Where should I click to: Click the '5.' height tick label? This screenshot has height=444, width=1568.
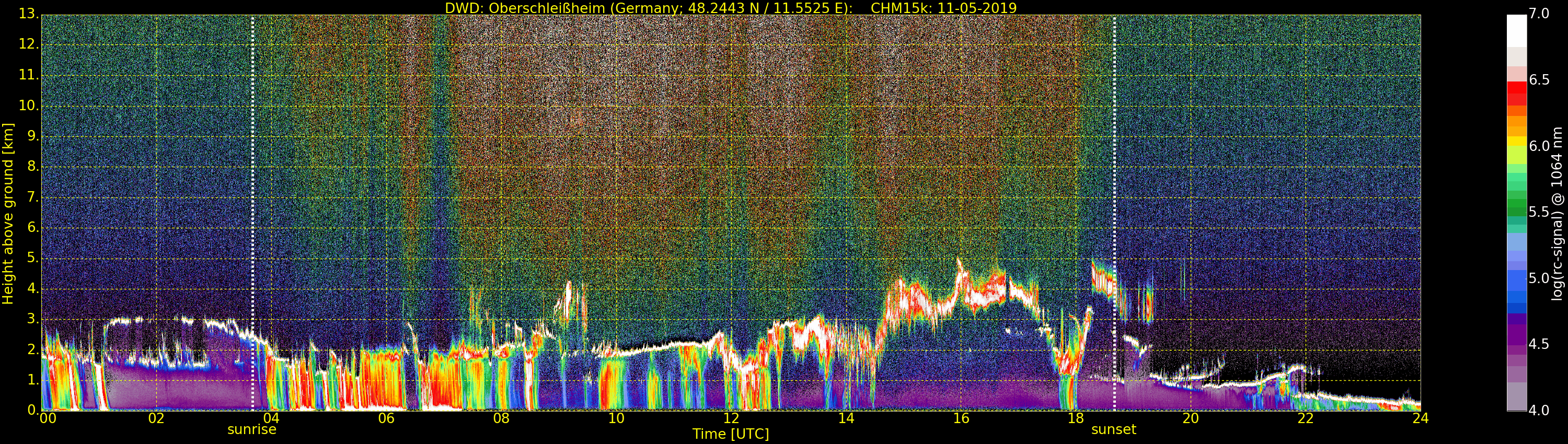[33, 258]
